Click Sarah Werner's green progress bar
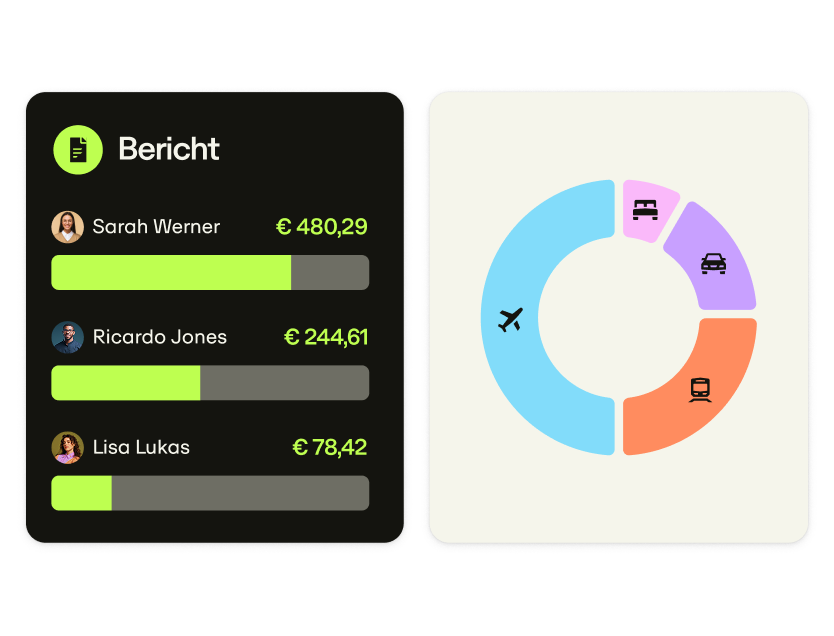Image resolution: width=834 pixels, height=636 pixels. click(171, 273)
